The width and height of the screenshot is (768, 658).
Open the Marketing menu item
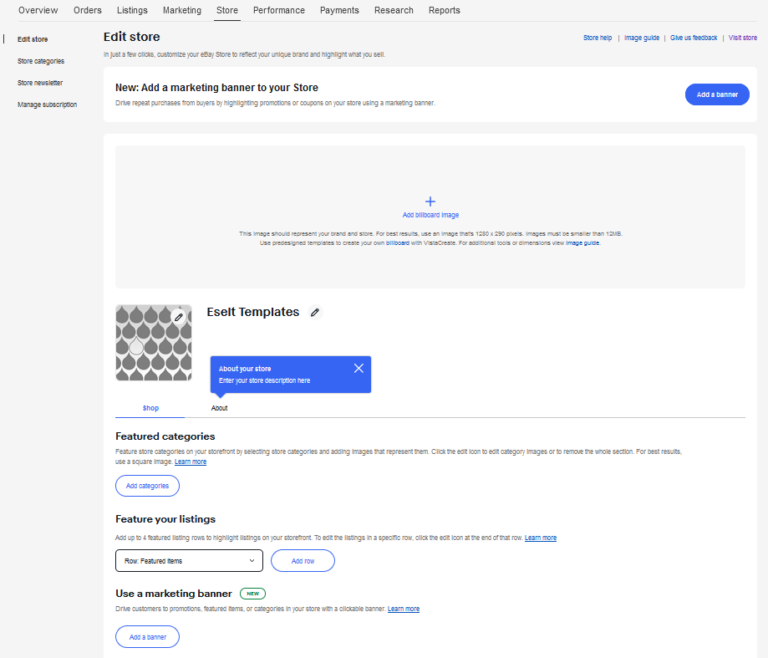[182, 10]
